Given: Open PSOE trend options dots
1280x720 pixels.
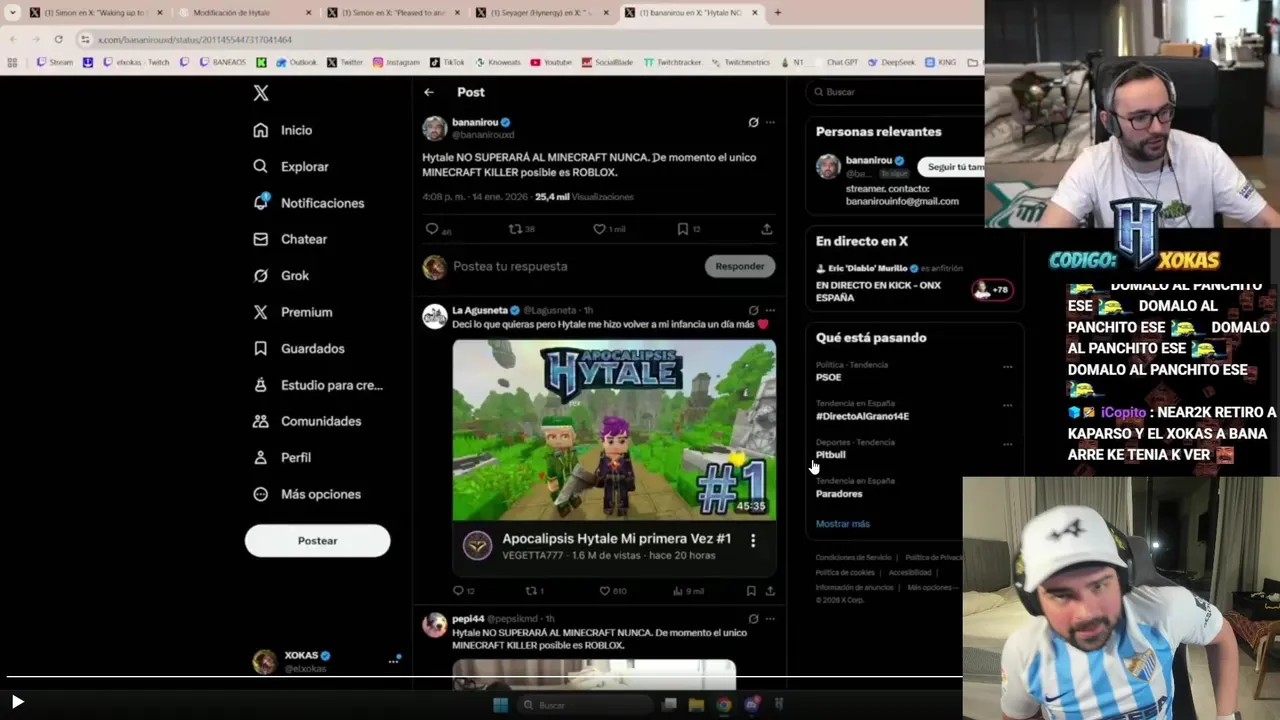Looking at the screenshot, I should coord(1007,366).
